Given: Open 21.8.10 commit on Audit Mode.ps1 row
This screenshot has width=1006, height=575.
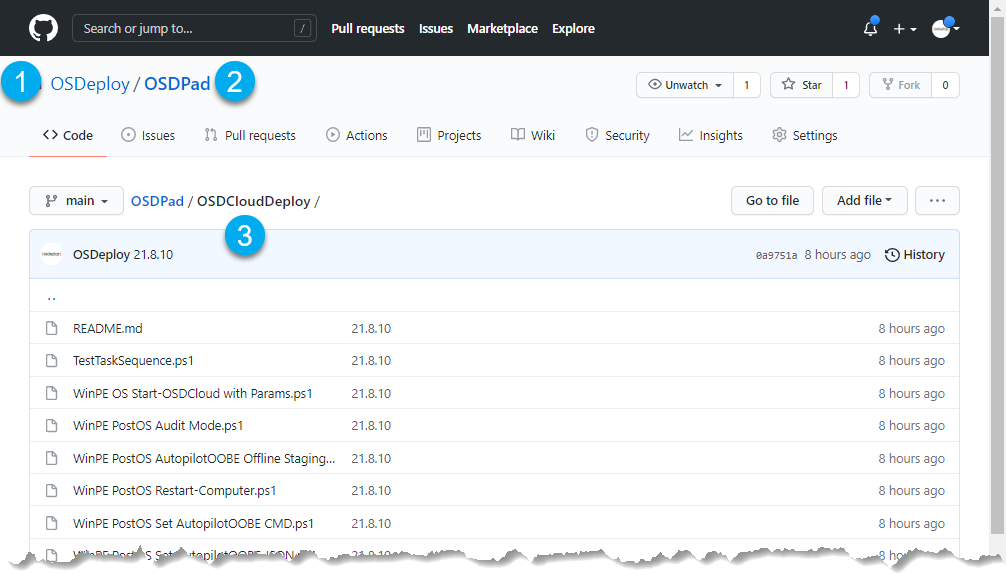Looking at the screenshot, I should pyautogui.click(x=371, y=425).
